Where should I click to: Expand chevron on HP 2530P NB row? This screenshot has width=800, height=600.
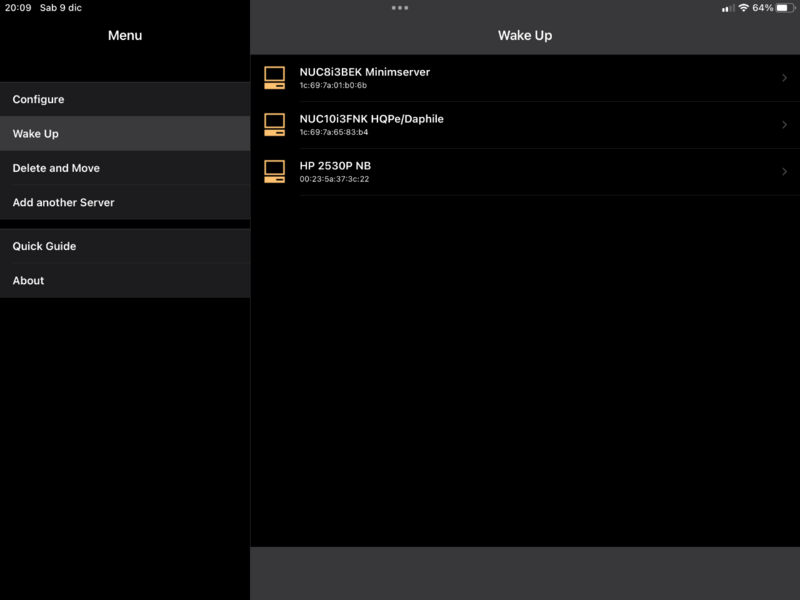coord(784,172)
